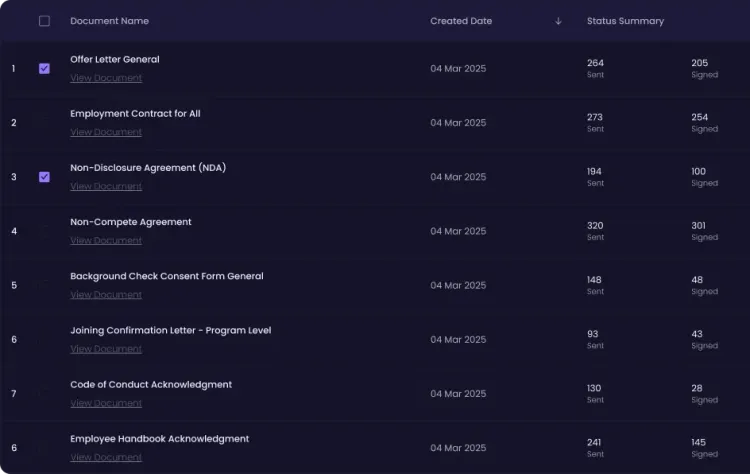This screenshot has width=750, height=474.
Task: View the Non-Compete Agreement document
Action: [x=106, y=241]
